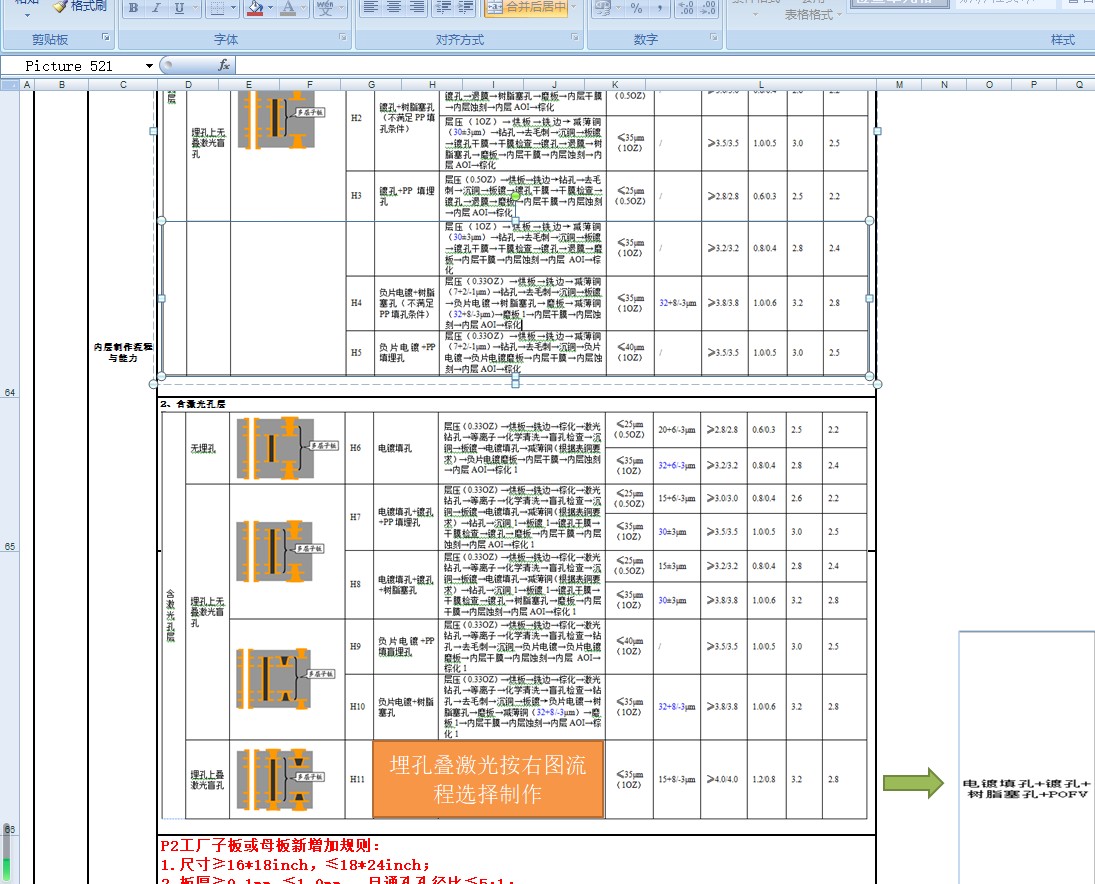Click the phonetic guide wén icon
Screen dimensions: 1095x884
point(325,8)
